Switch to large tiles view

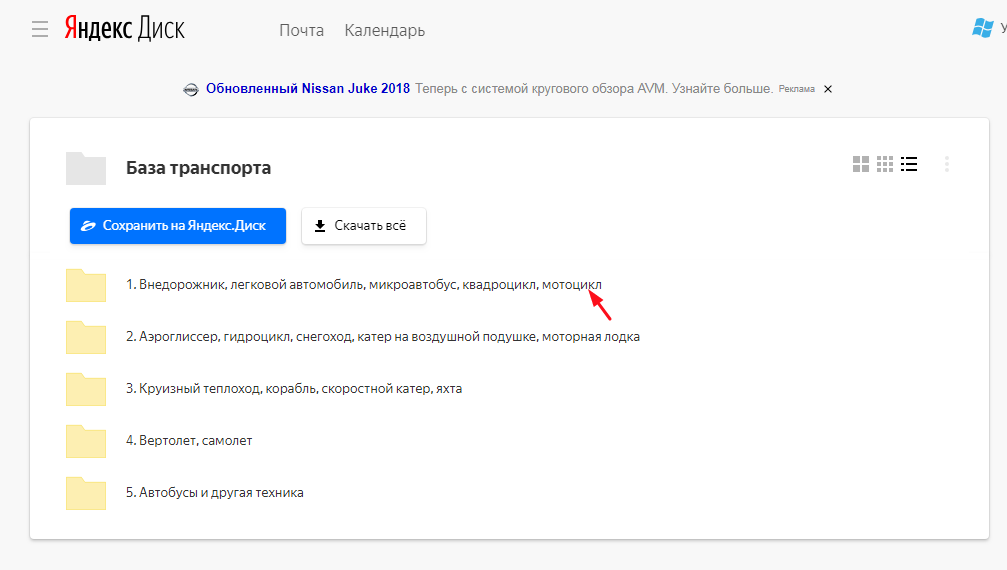click(x=860, y=164)
